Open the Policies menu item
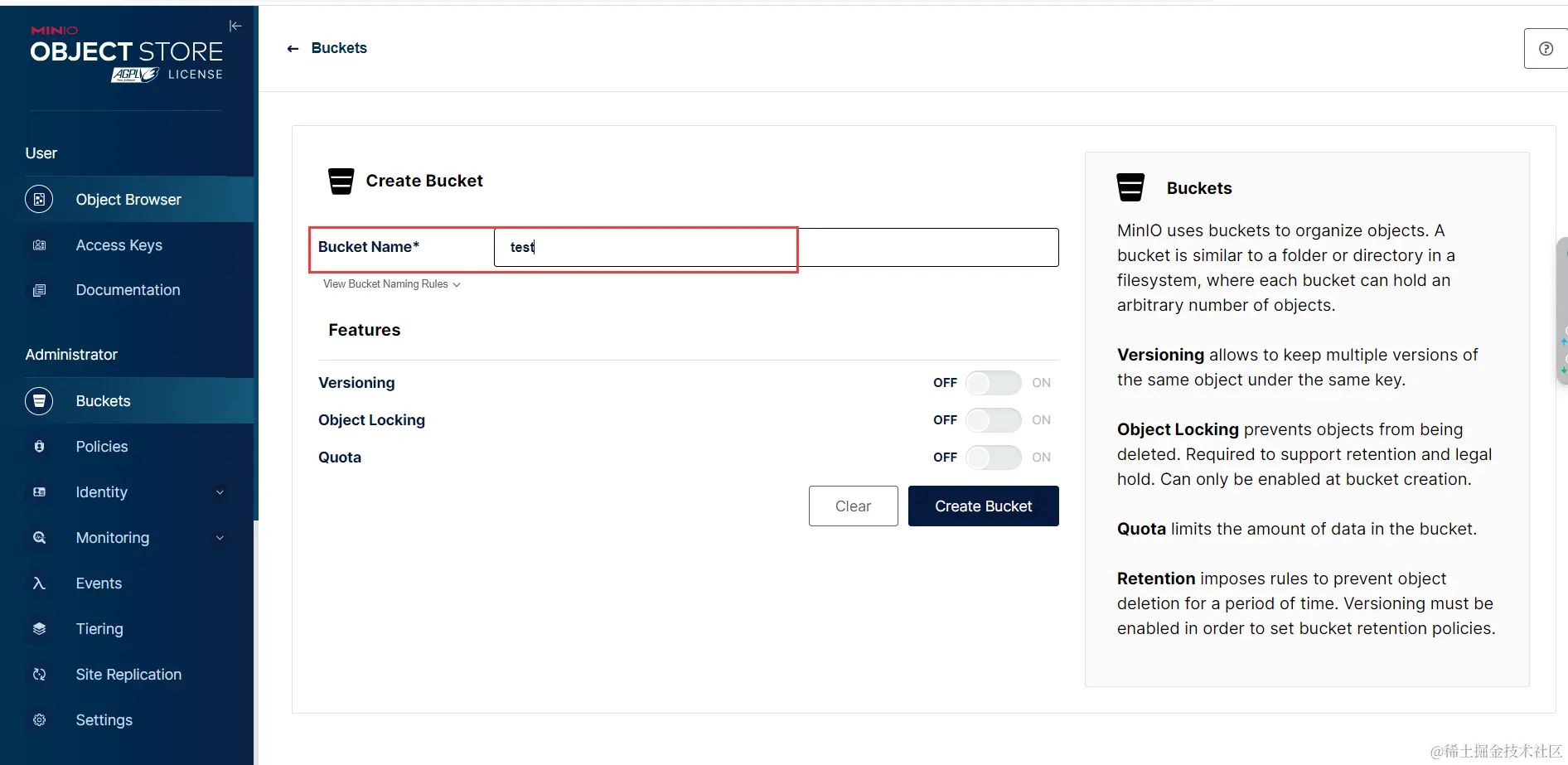The image size is (1568, 765). point(102,447)
